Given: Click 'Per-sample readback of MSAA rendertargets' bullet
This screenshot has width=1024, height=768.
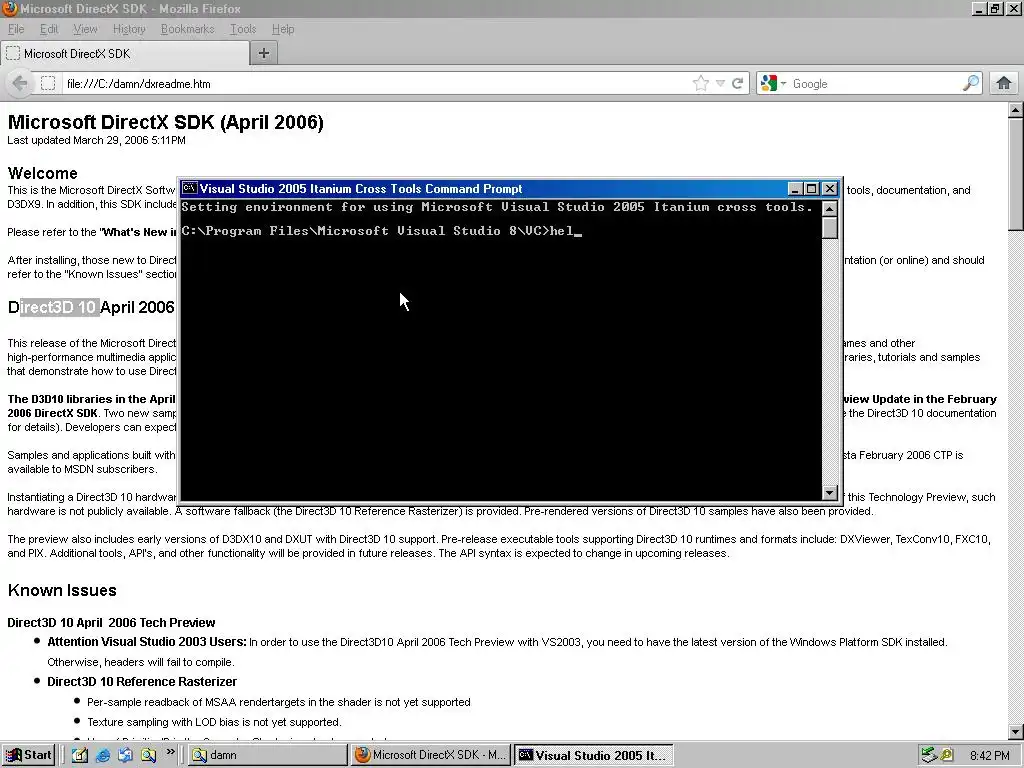Looking at the screenshot, I should tap(279, 702).
